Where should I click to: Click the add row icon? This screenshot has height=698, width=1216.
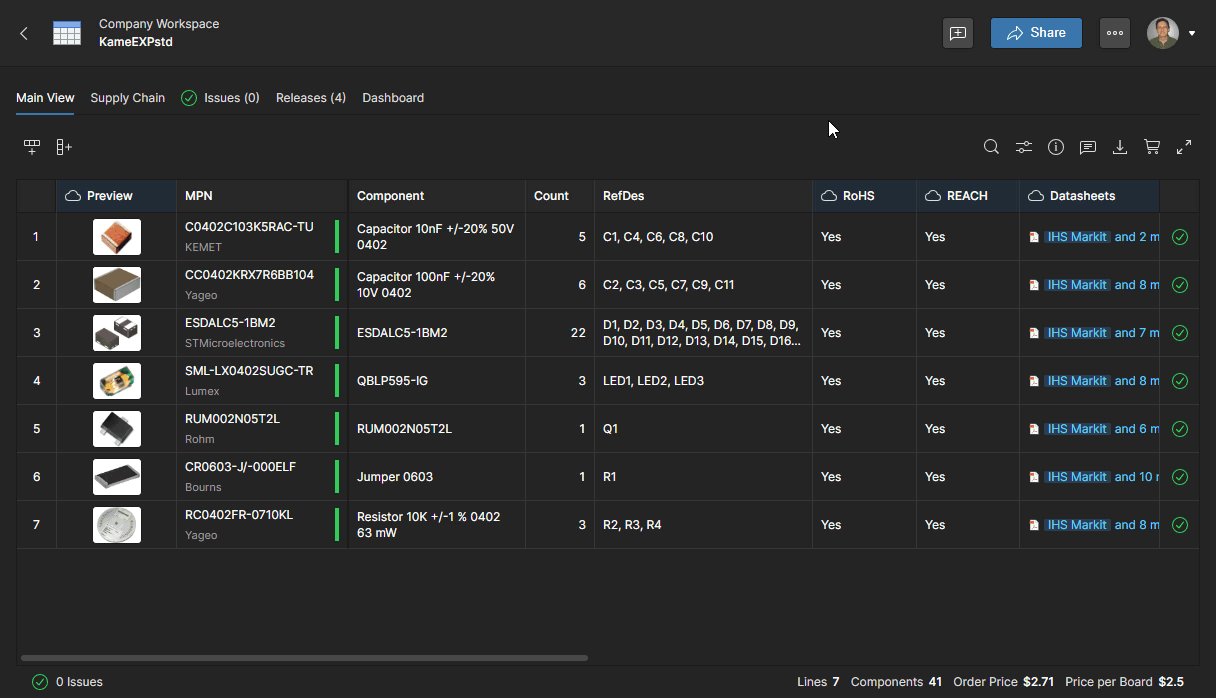[32, 147]
